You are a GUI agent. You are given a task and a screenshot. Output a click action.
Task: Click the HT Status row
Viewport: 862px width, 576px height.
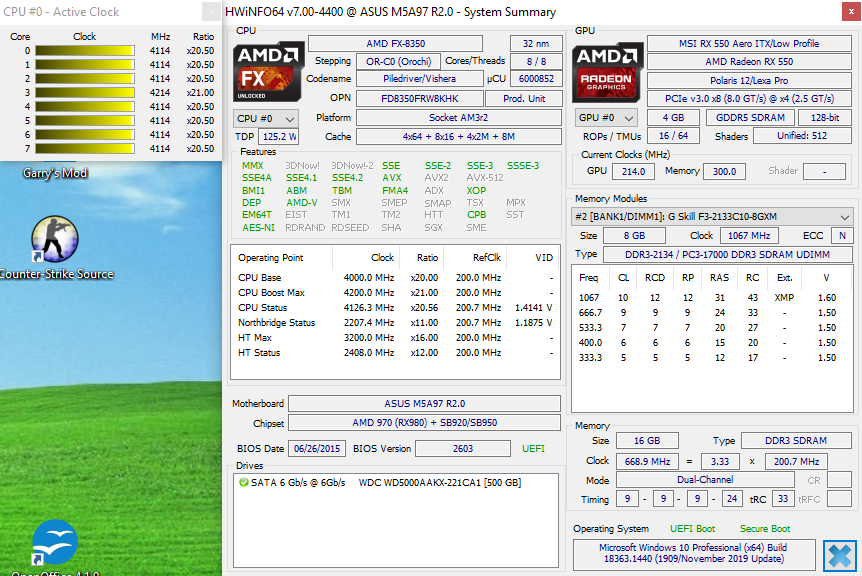[395, 353]
